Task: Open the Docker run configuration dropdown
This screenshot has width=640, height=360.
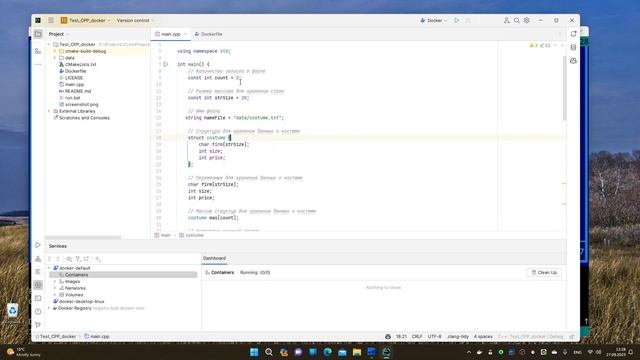Action: (434, 20)
